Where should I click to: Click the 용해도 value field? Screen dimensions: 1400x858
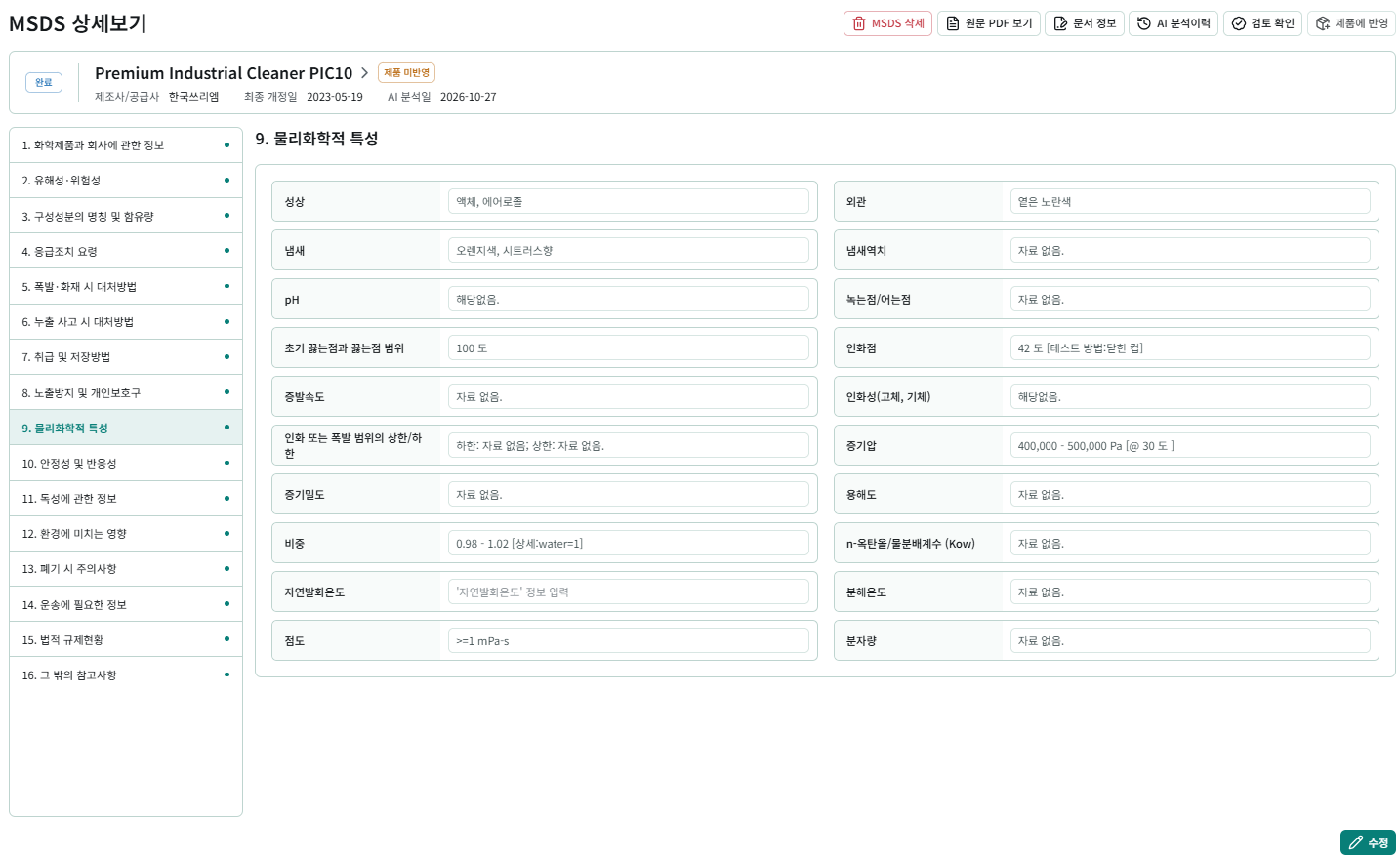click(1190, 494)
